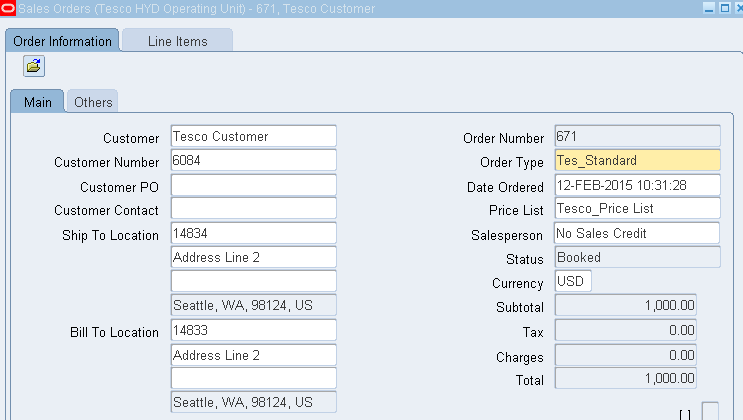Viewport: 743px width, 420px height.
Task: Click the Date Ordered field
Action: tap(637, 185)
